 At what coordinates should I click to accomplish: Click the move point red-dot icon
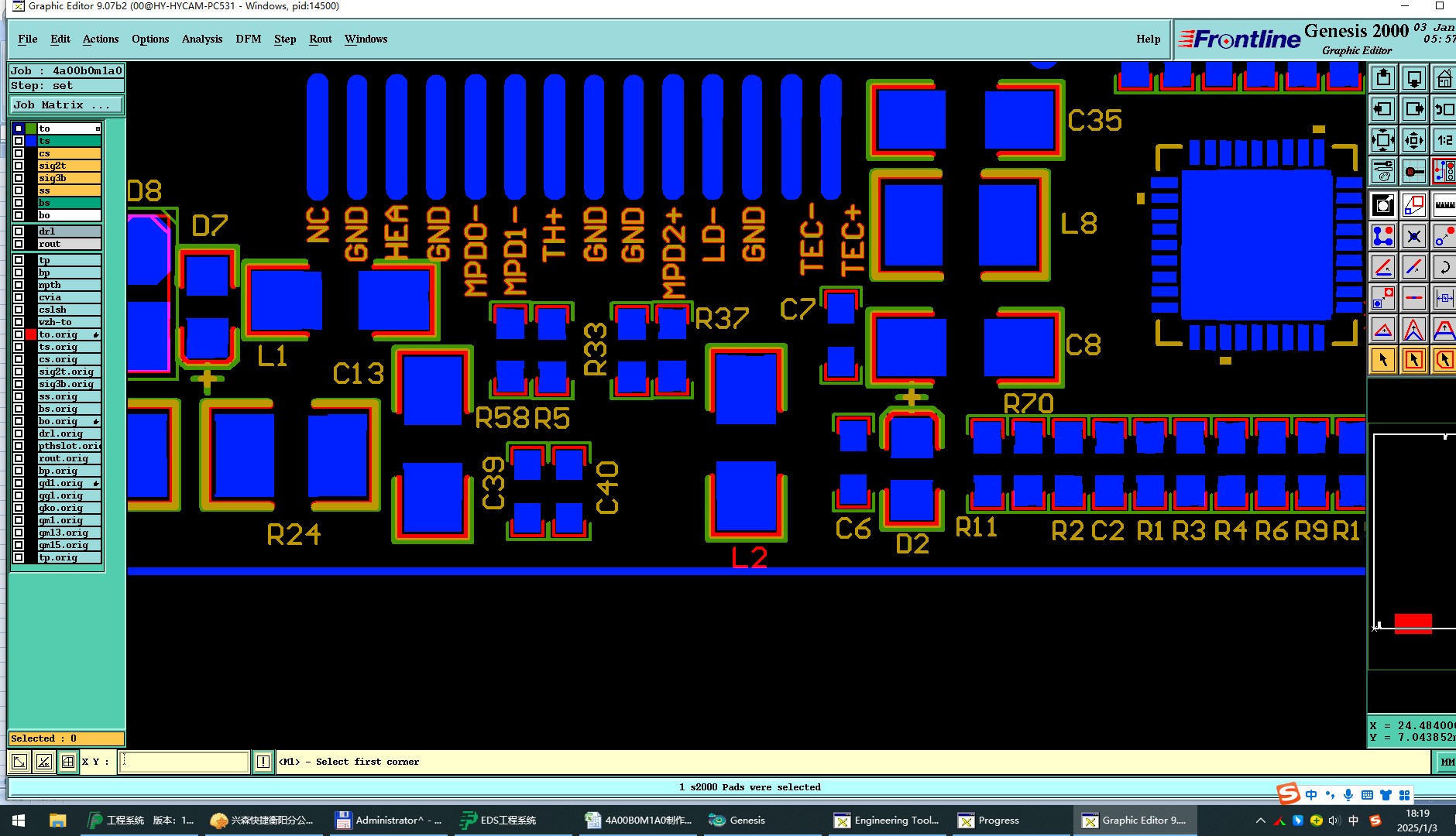(x=1444, y=236)
